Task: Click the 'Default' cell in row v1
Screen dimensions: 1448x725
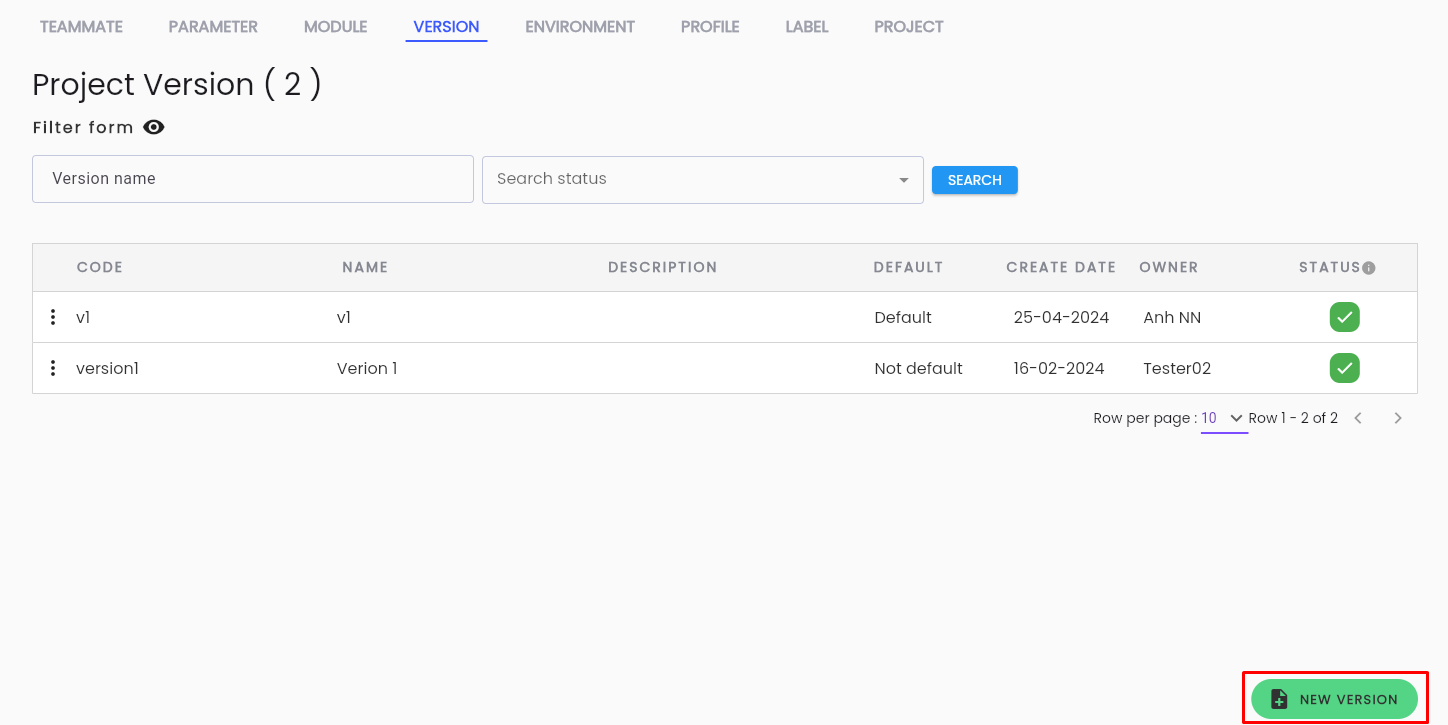Action: (903, 317)
